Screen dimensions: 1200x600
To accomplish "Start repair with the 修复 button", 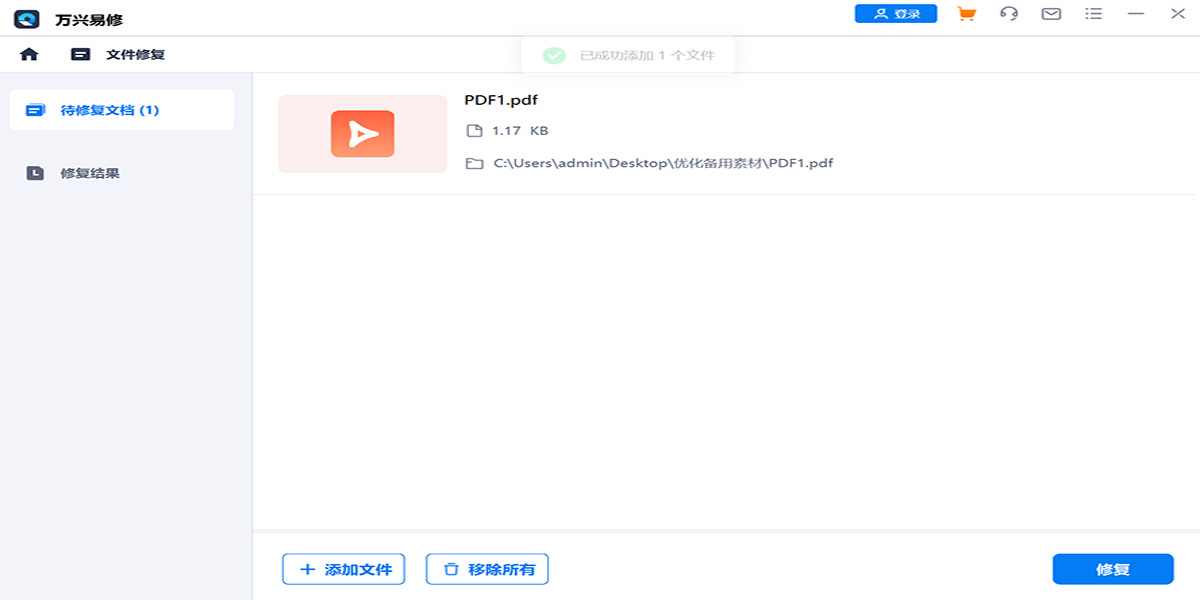I will point(1113,569).
